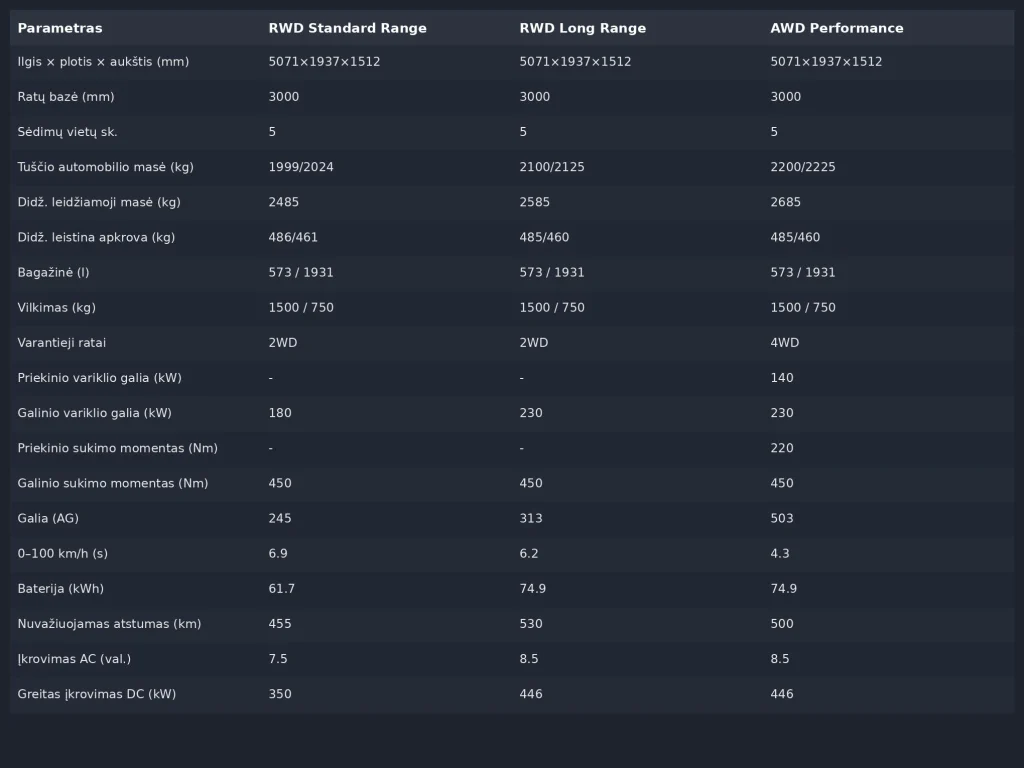The width and height of the screenshot is (1024, 768).
Task: Select the 2585 maximum permitted mass cell
Action: click(534, 202)
